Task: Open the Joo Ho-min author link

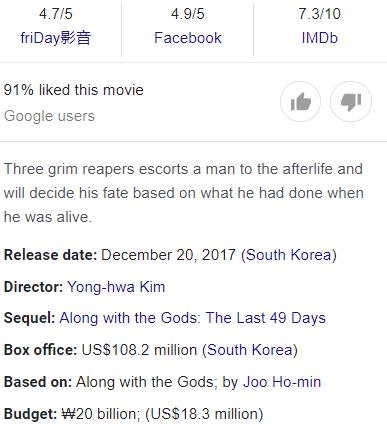Action: [x=282, y=382]
